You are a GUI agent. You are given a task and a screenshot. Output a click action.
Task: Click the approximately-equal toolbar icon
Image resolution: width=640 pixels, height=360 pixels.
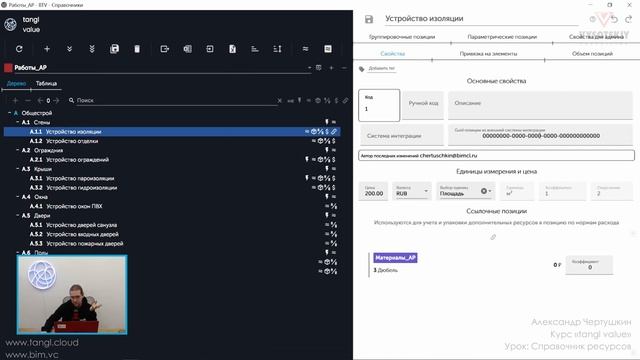305,49
